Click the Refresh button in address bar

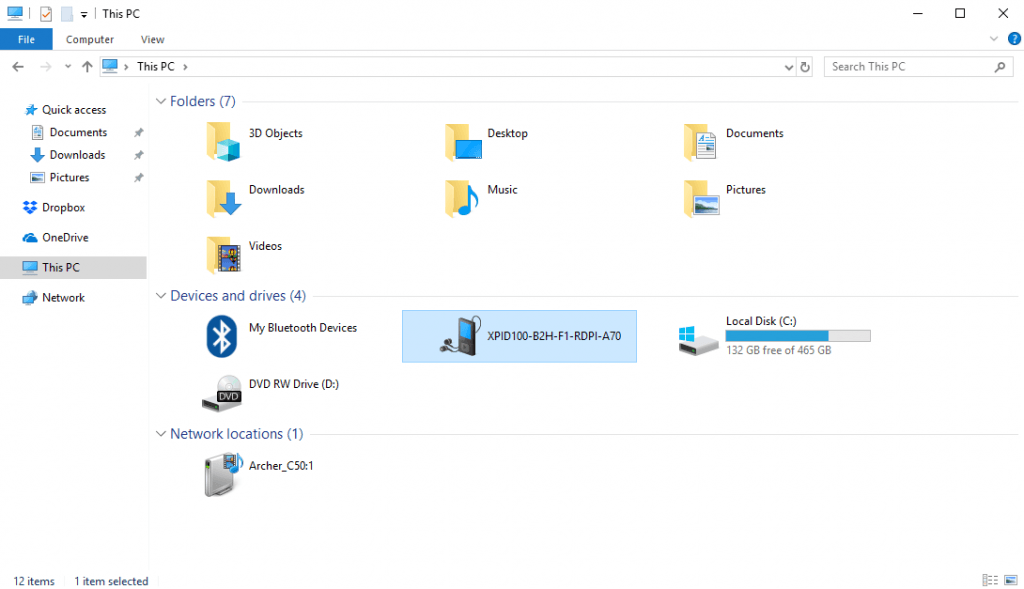pos(805,67)
